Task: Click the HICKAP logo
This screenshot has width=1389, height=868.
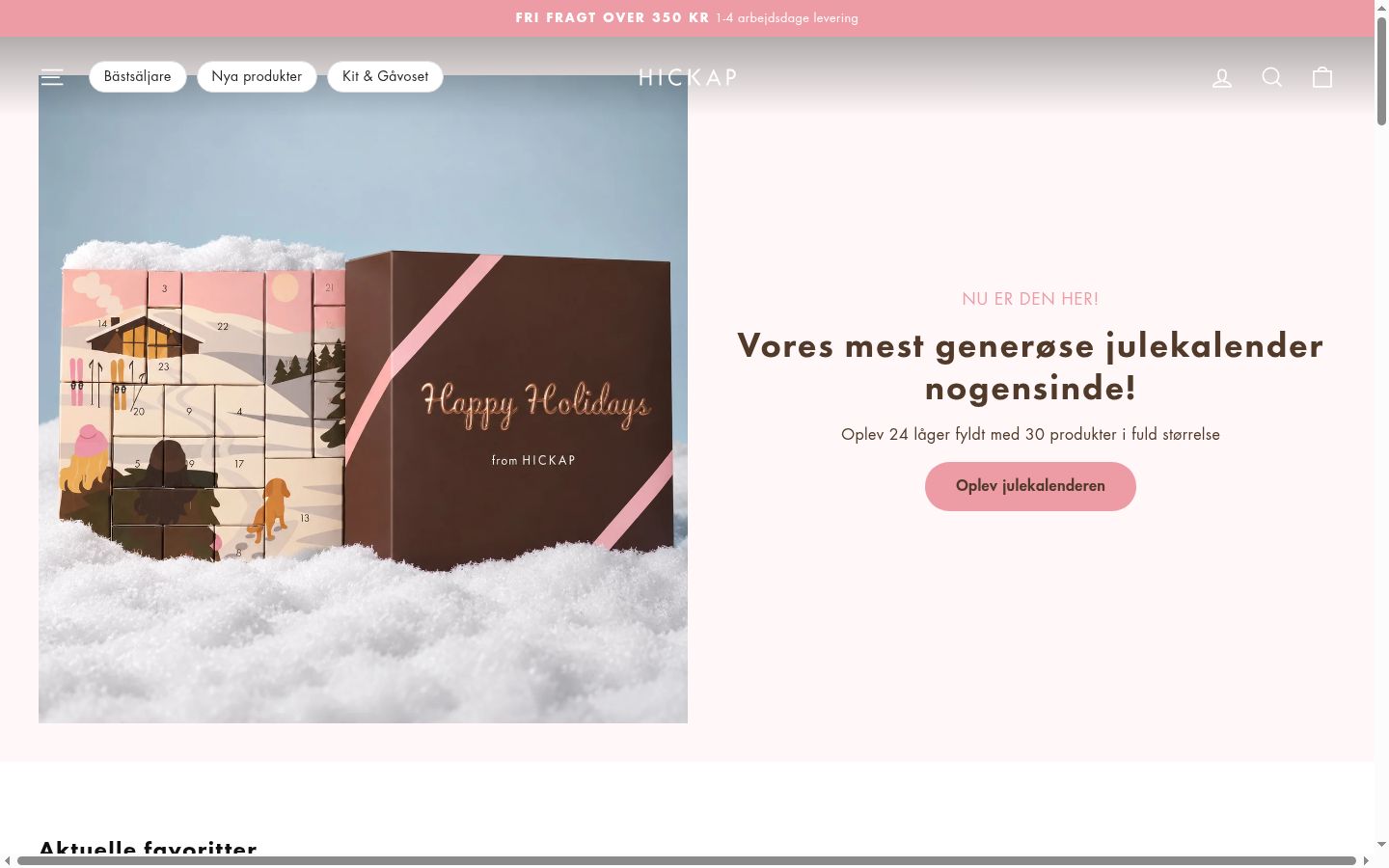Action: pyautogui.click(x=688, y=77)
